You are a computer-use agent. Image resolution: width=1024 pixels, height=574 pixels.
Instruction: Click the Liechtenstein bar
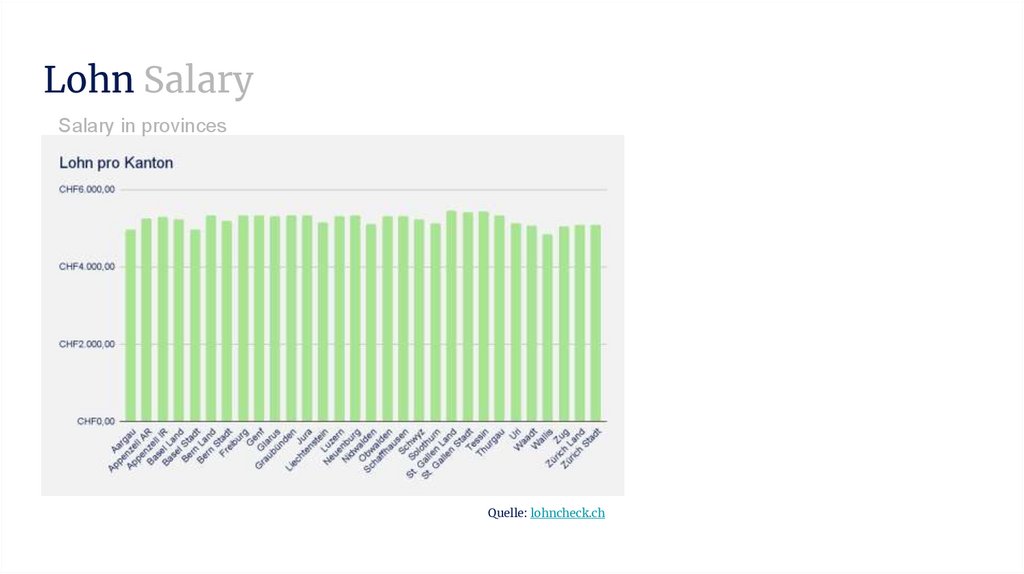pos(323,321)
